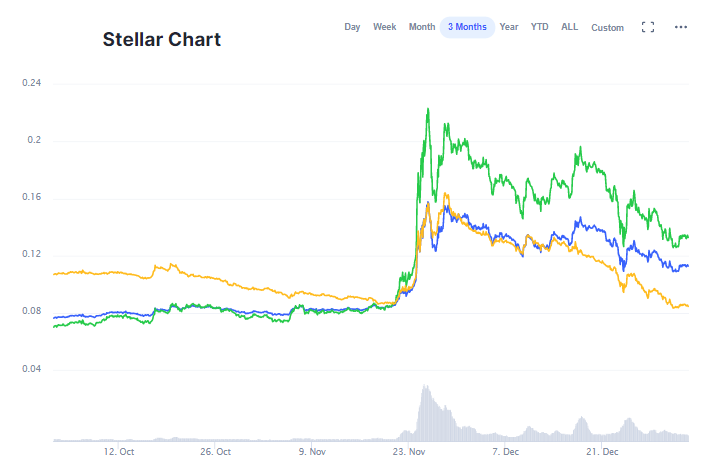Choose the Month time range
The width and height of the screenshot is (719, 467).
(422, 27)
